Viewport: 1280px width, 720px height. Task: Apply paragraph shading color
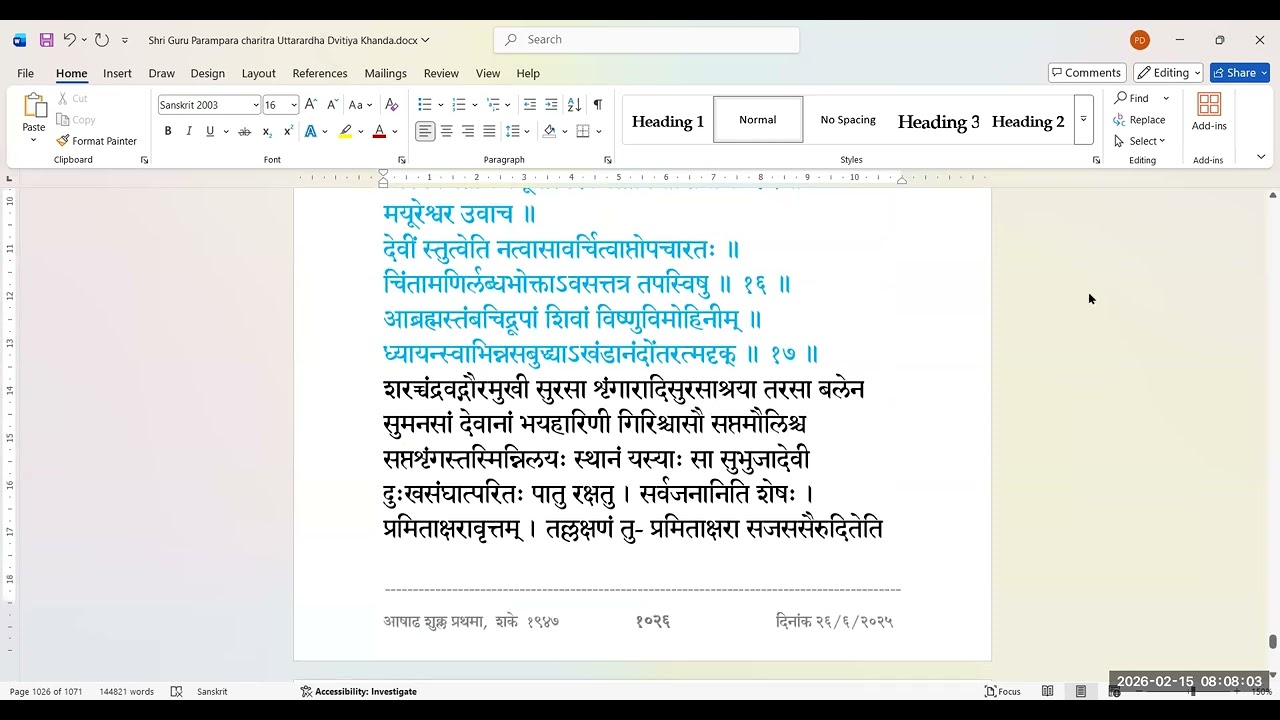click(x=549, y=132)
